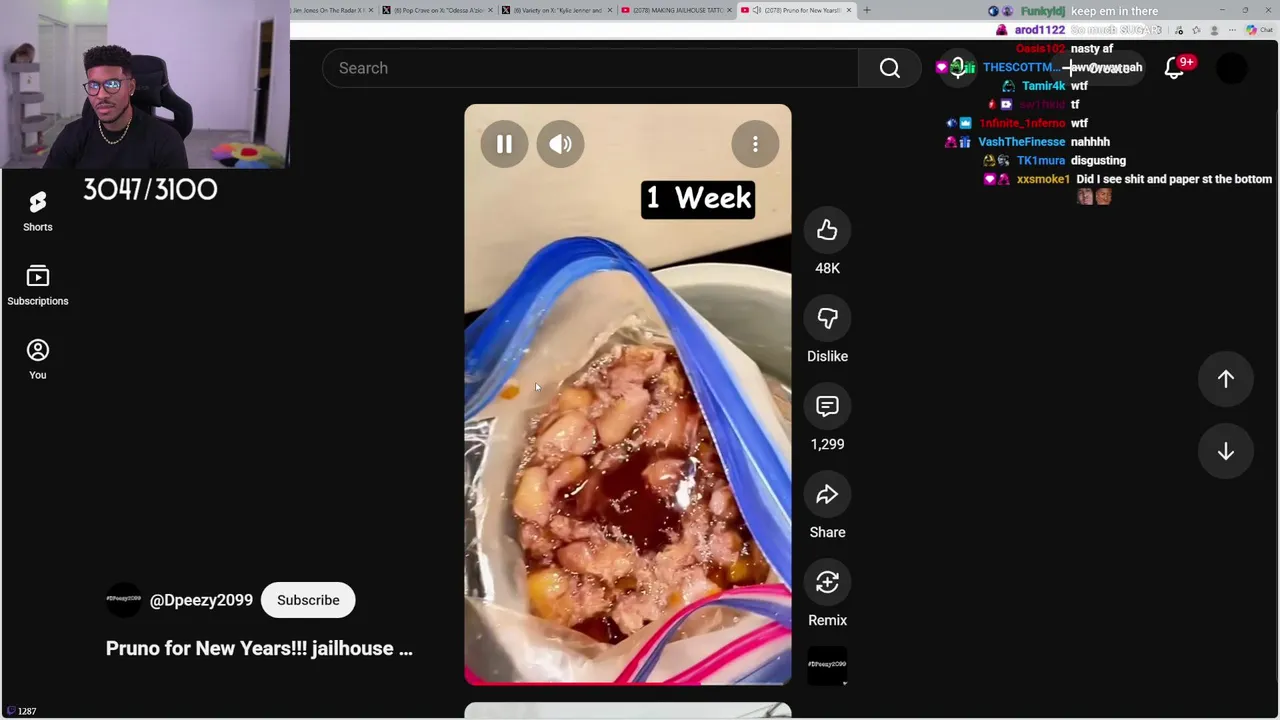Start voice search with microphone icon

click(x=958, y=68)
